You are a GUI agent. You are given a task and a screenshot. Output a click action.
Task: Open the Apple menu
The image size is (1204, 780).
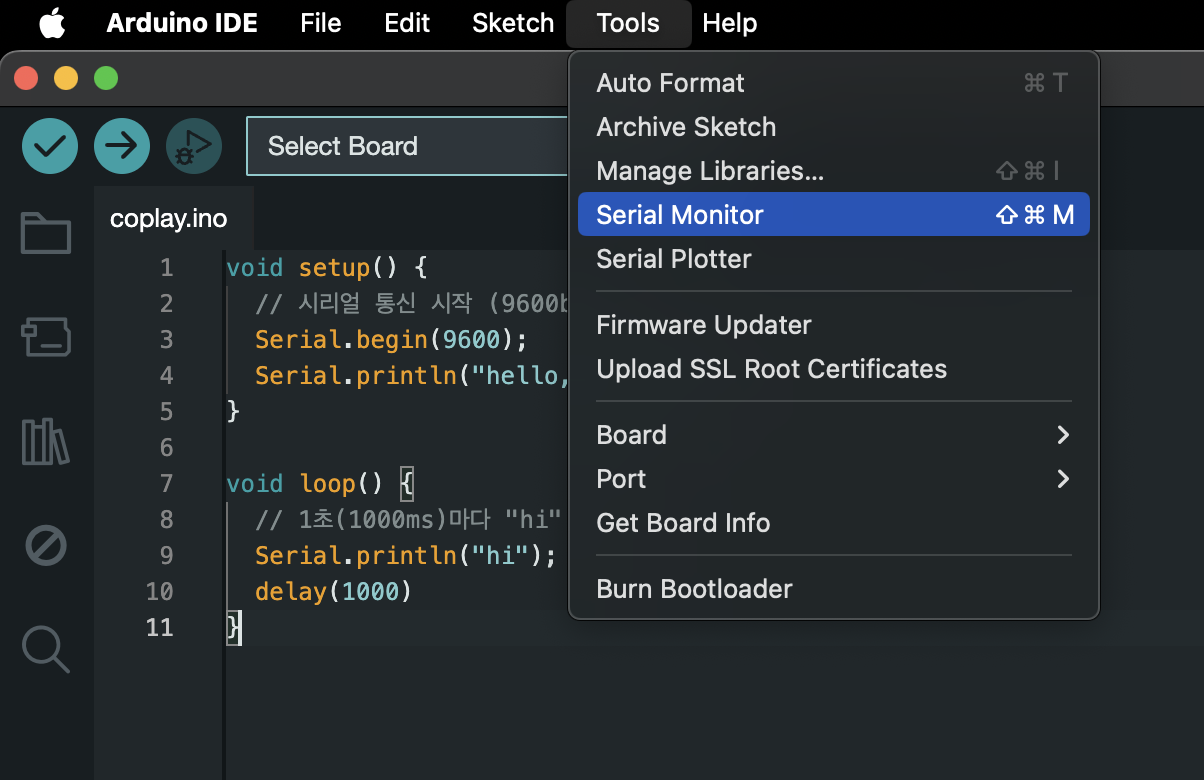click(52, 22)
